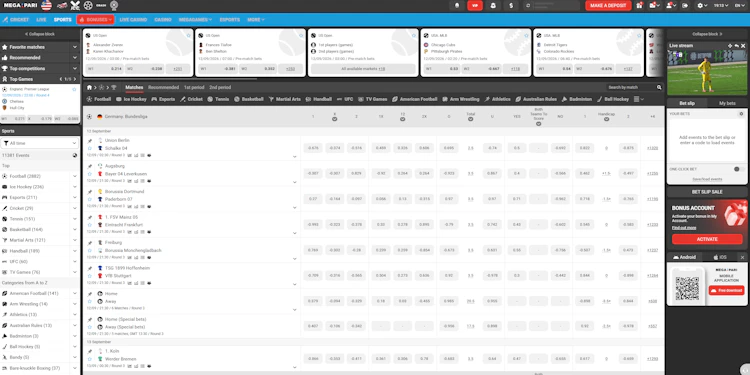The width and height of the screenshot is (750, 375).
Task: Click the logout arrow icon in top bar
Action: pyautogui.click(x=685, y=6)
